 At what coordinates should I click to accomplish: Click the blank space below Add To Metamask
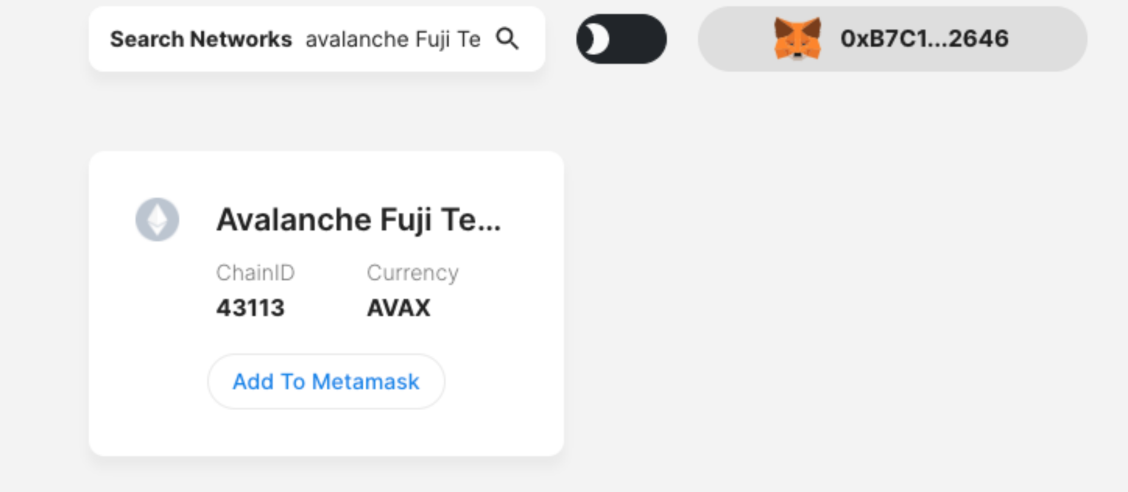click(326, 432)
